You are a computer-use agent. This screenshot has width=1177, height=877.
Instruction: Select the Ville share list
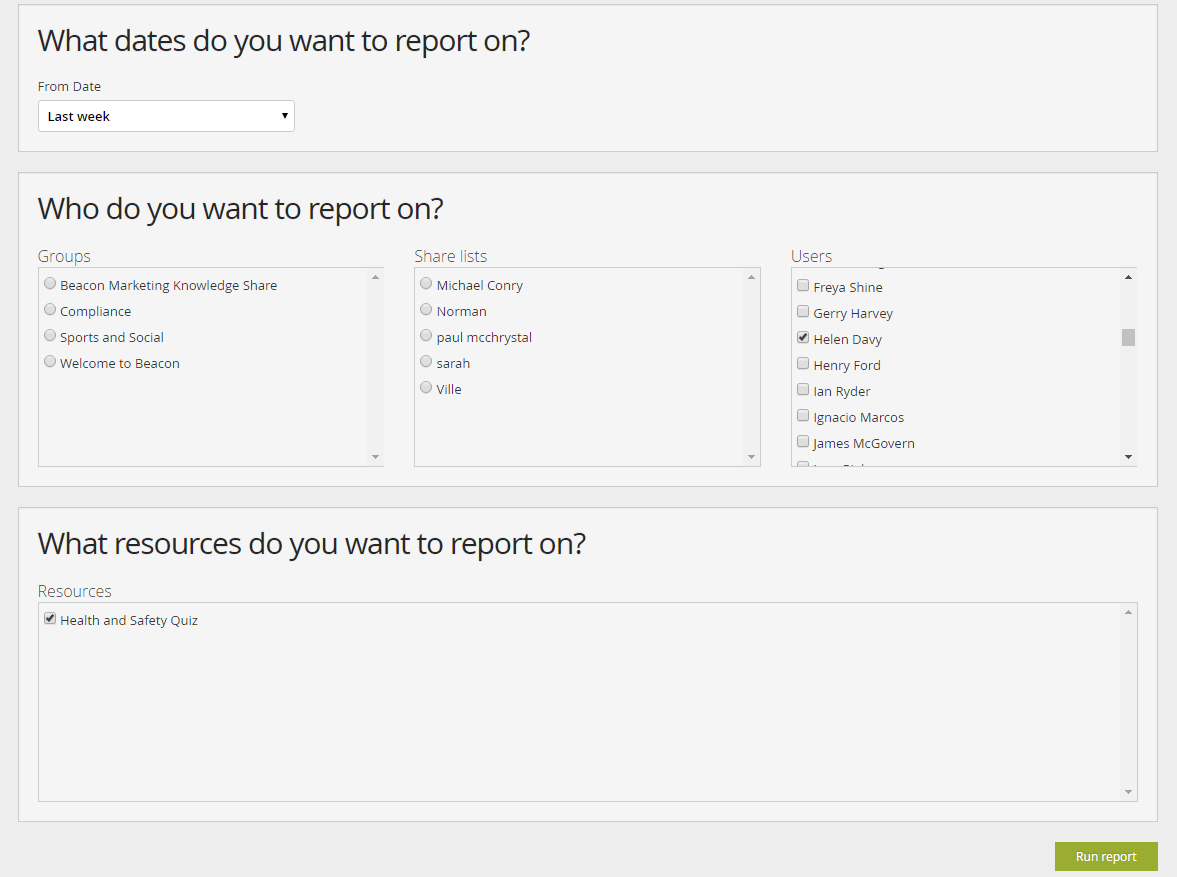click(x=427, y=388)
